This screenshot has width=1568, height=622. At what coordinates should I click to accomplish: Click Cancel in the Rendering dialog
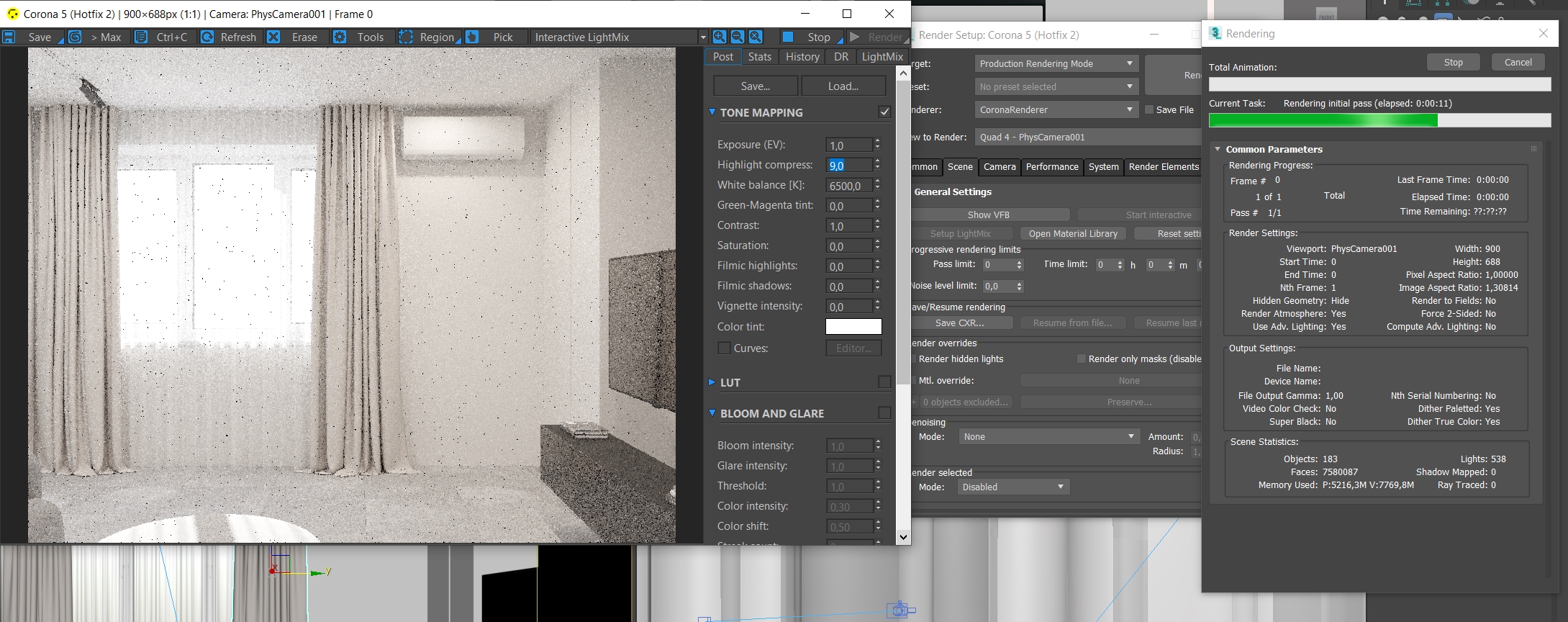[1518, 63]
